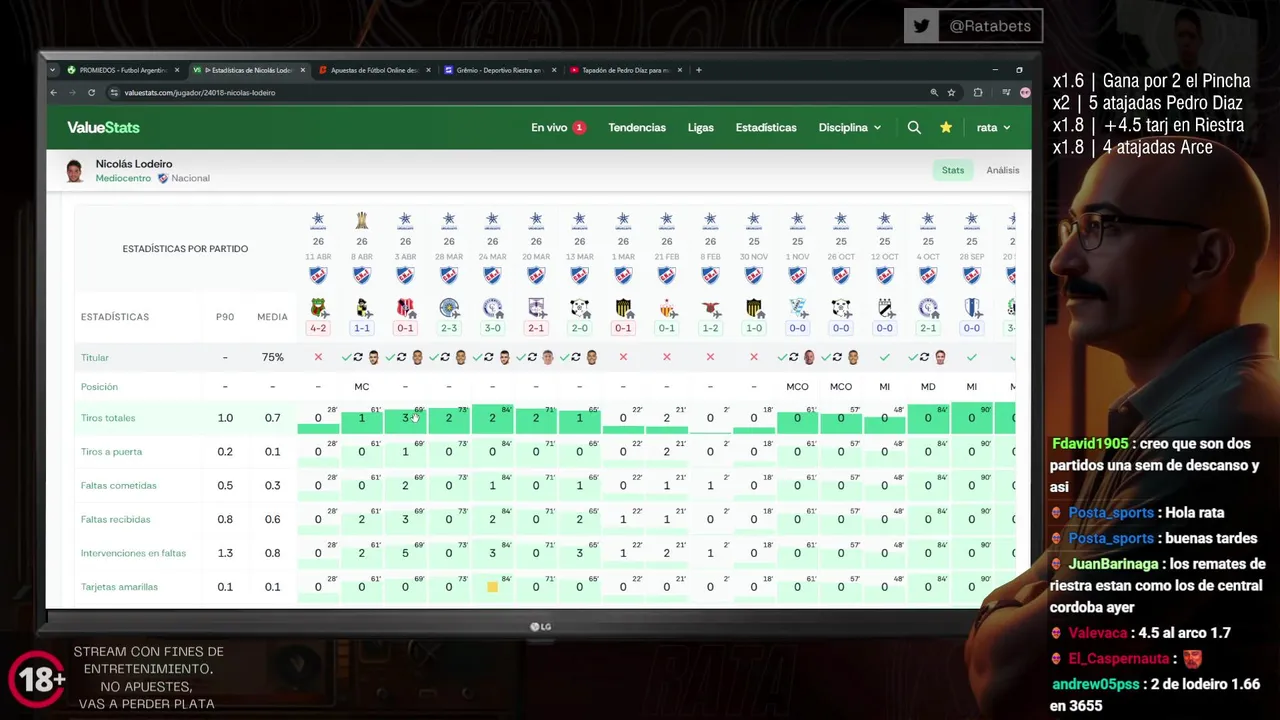This screenshot has width=1280, height=720.
Task: Click the Tarjetas amarillas row label
Action: pyautogui.click(x=119, y=587)
